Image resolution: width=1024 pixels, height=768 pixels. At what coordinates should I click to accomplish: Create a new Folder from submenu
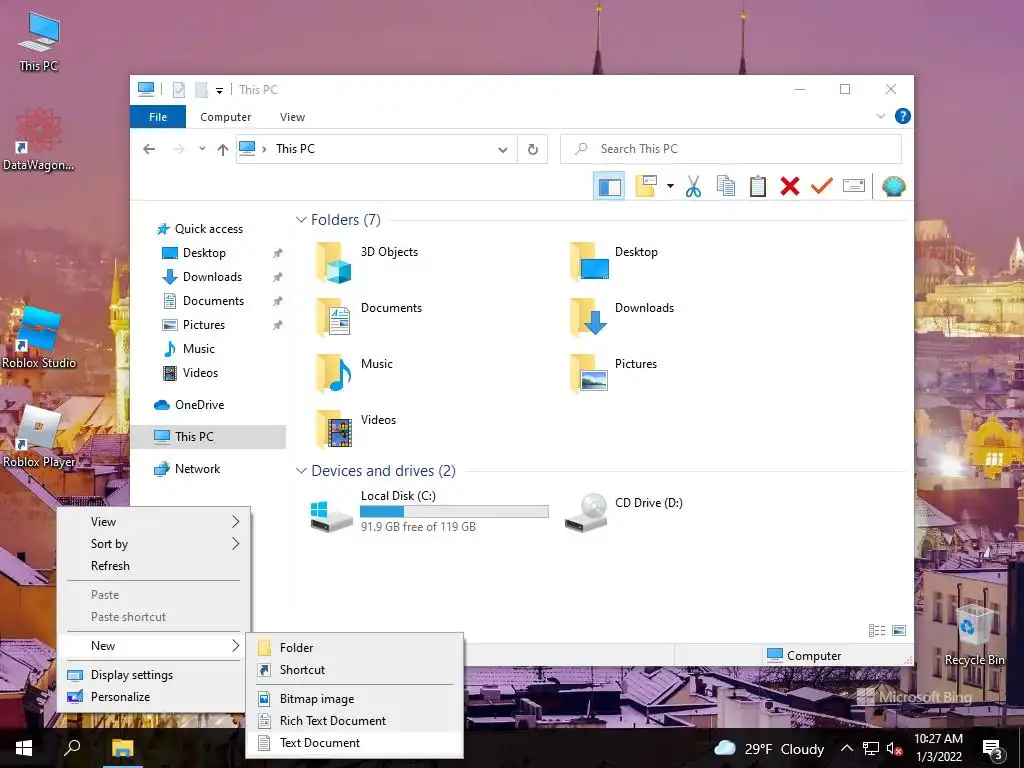(355, 648)
